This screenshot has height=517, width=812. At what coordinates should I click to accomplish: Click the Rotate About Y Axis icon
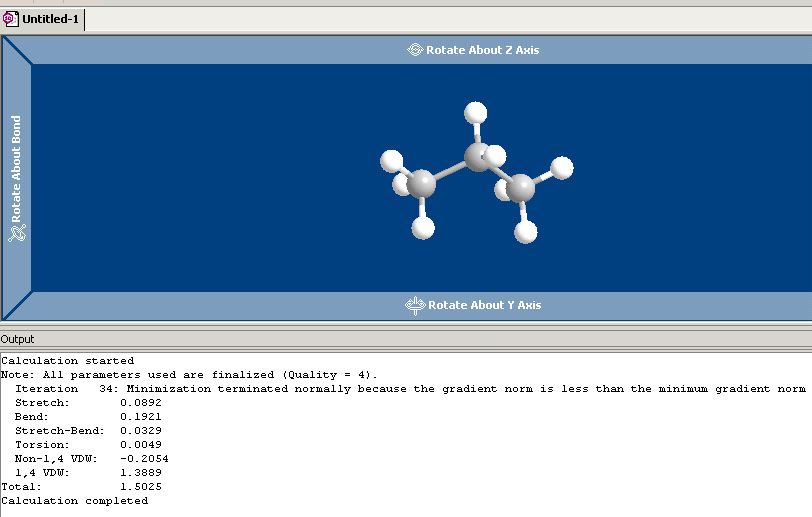click(416, 305)
